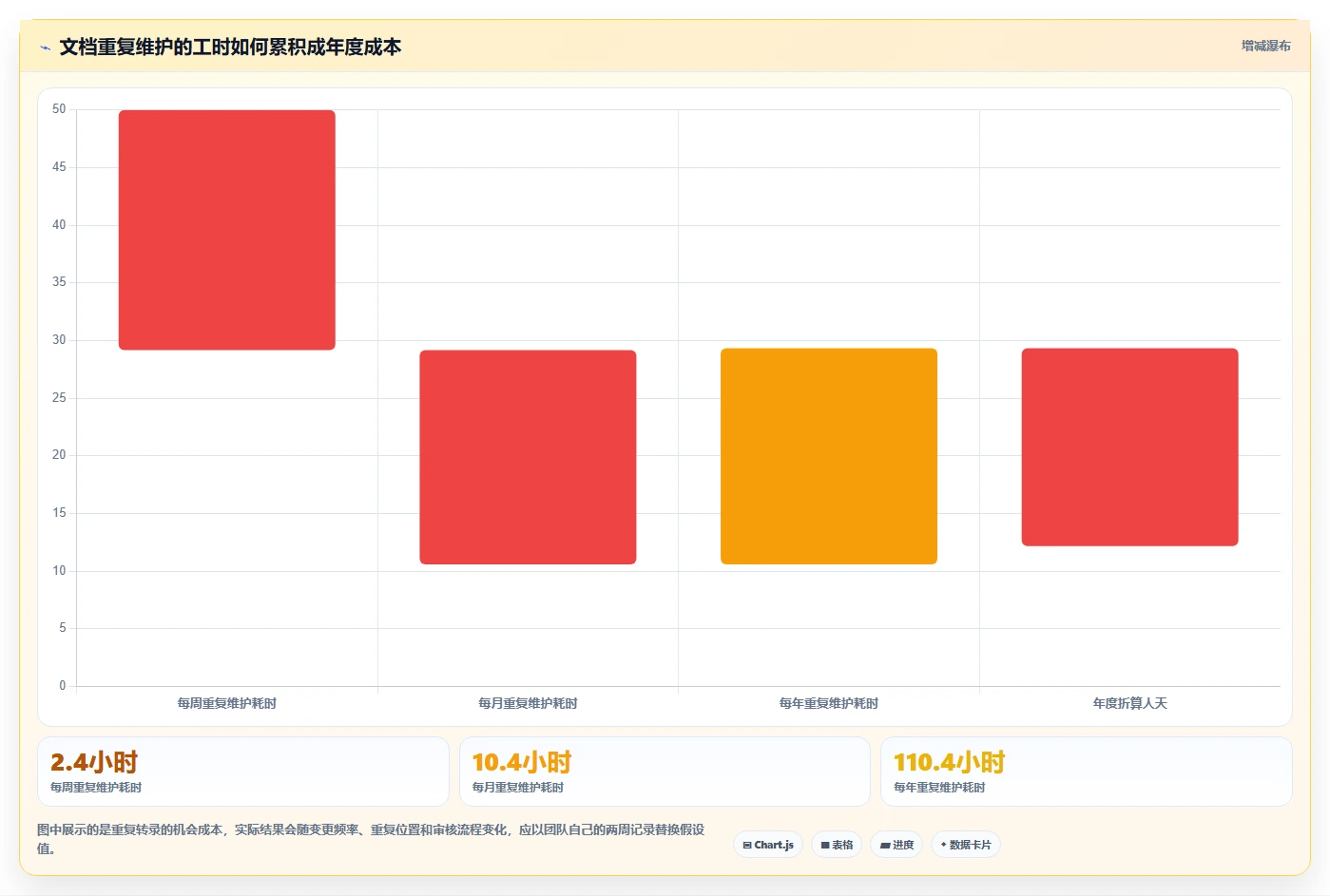
Task: Open the 110.4小时 yearly stat card
Action: (x=1086, y=772)
